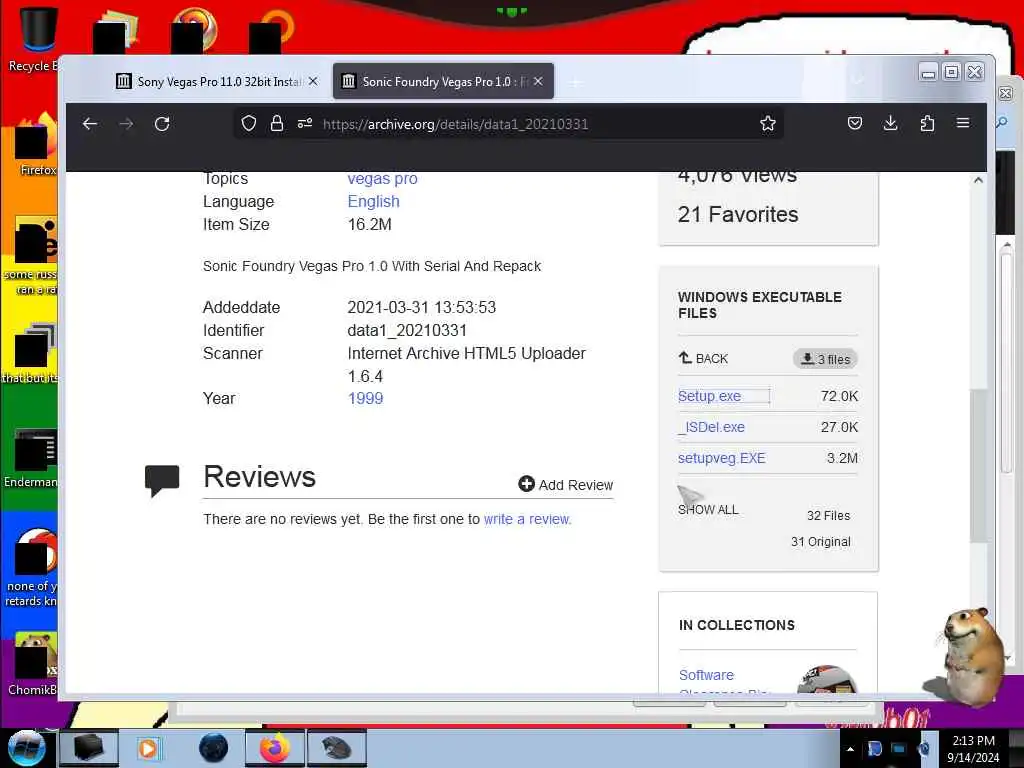1024x768 pixels.
Task: Close the Sony Vegas Pro 11.0 tab
Action: pos(313,81)
